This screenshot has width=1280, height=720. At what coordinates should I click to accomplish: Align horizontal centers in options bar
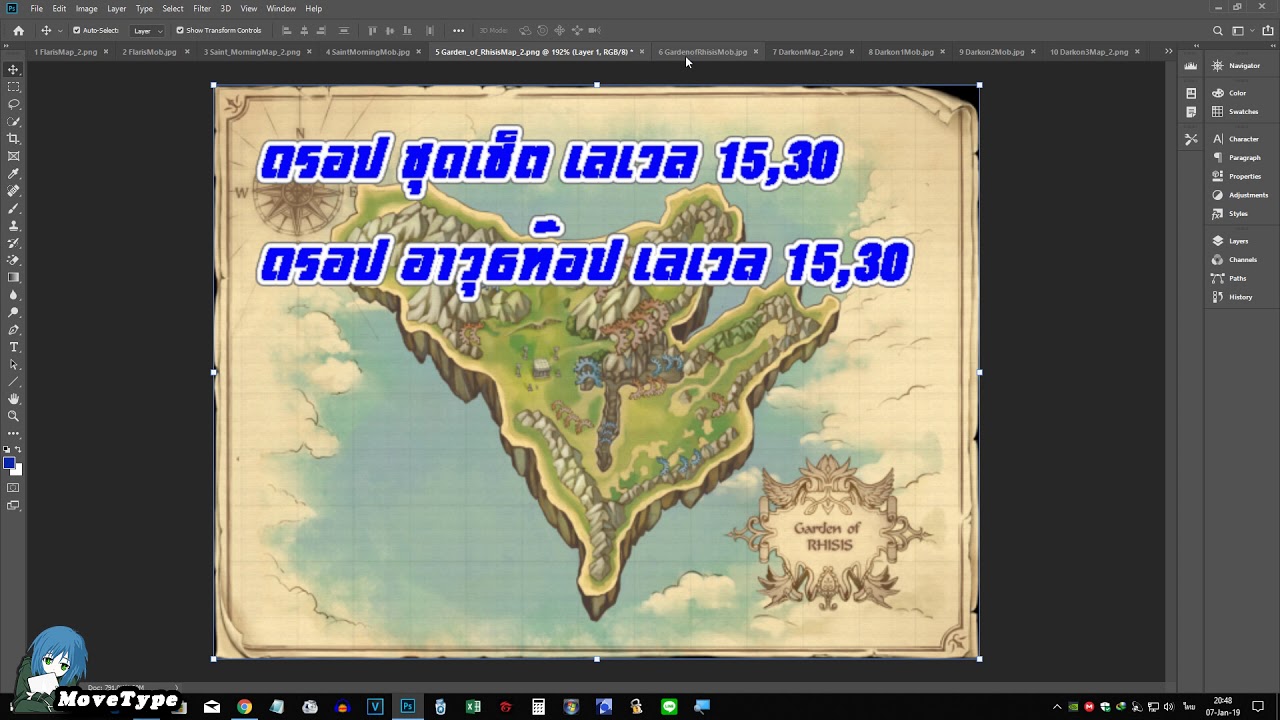[305, 30]
